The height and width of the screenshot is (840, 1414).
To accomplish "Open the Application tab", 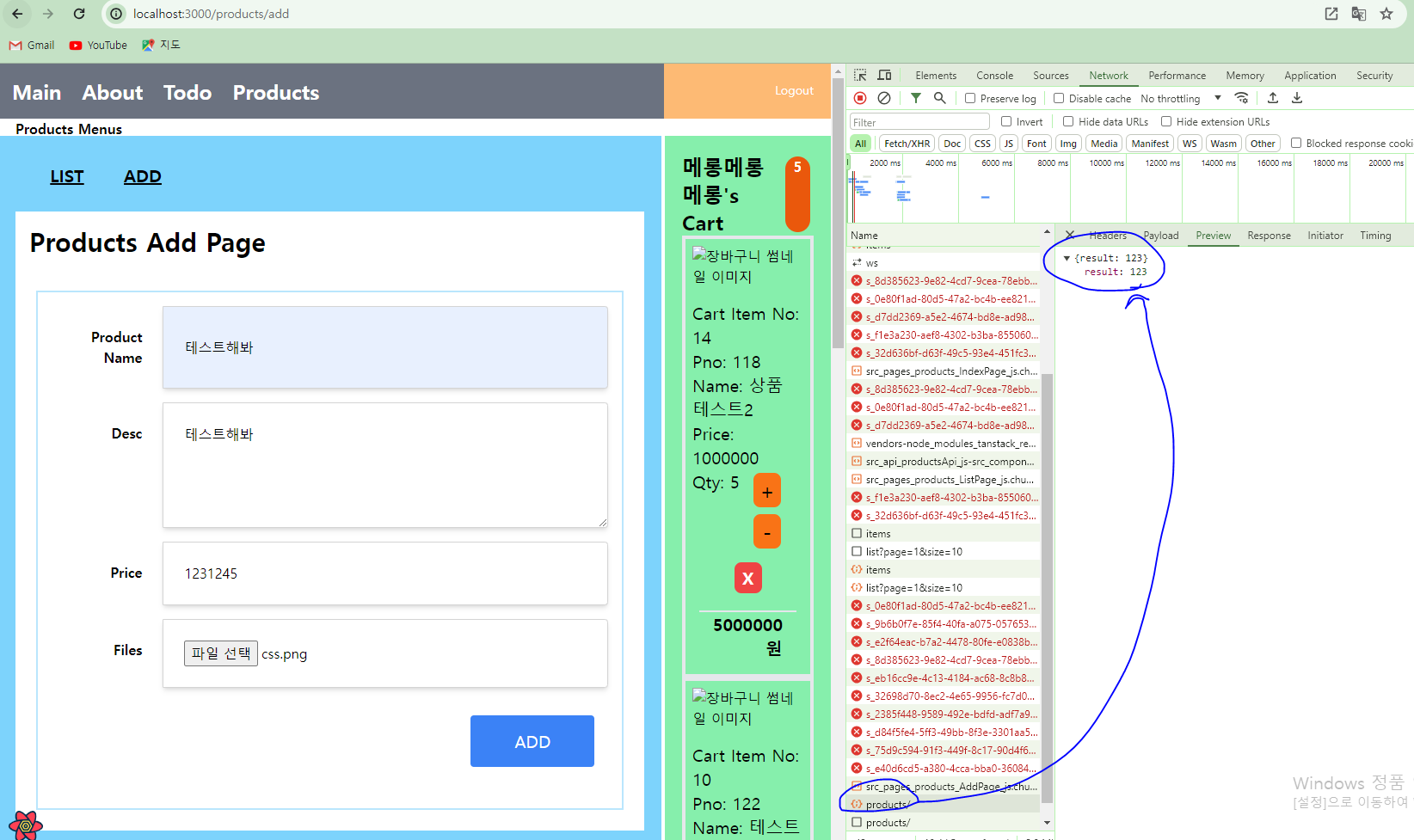I will [1310, 76].
